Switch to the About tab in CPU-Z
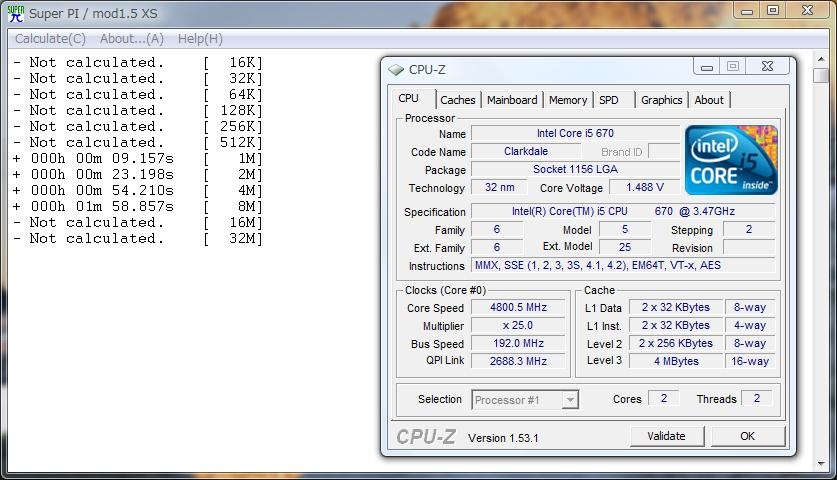 pos(709,100)
